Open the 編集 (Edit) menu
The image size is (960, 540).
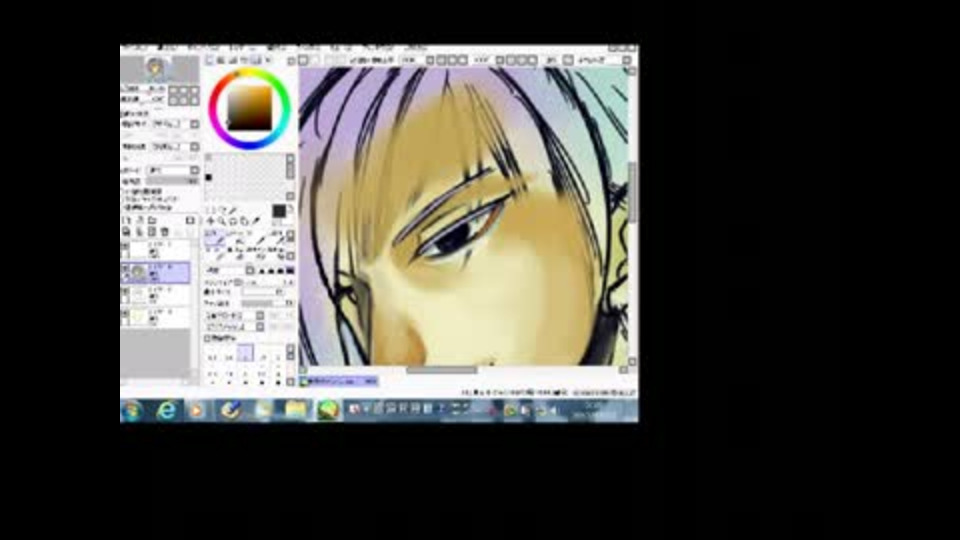[x=167, y=48]
